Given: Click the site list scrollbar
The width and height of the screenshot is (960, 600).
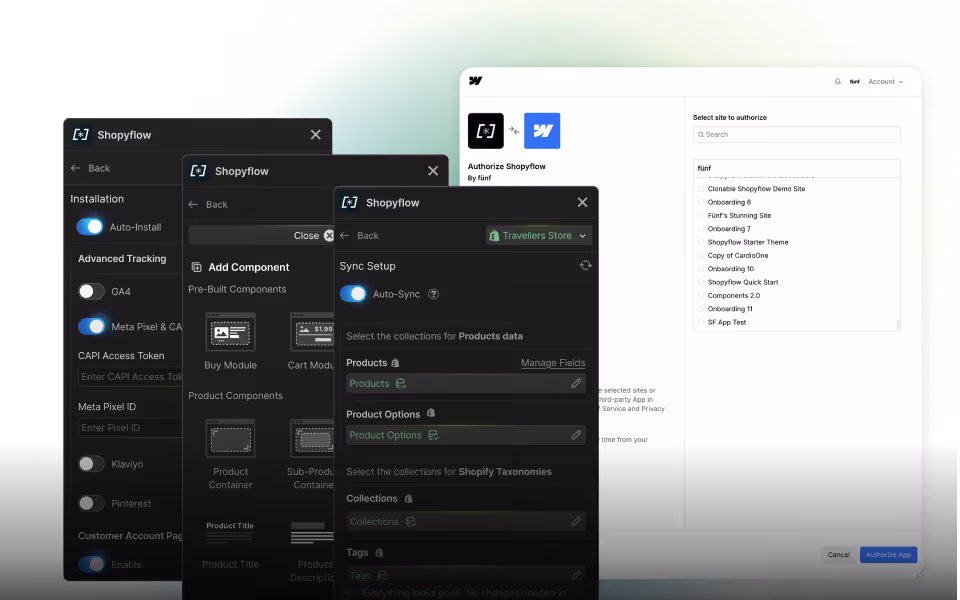Looking at the screenshot, I should tap(898, 324).
